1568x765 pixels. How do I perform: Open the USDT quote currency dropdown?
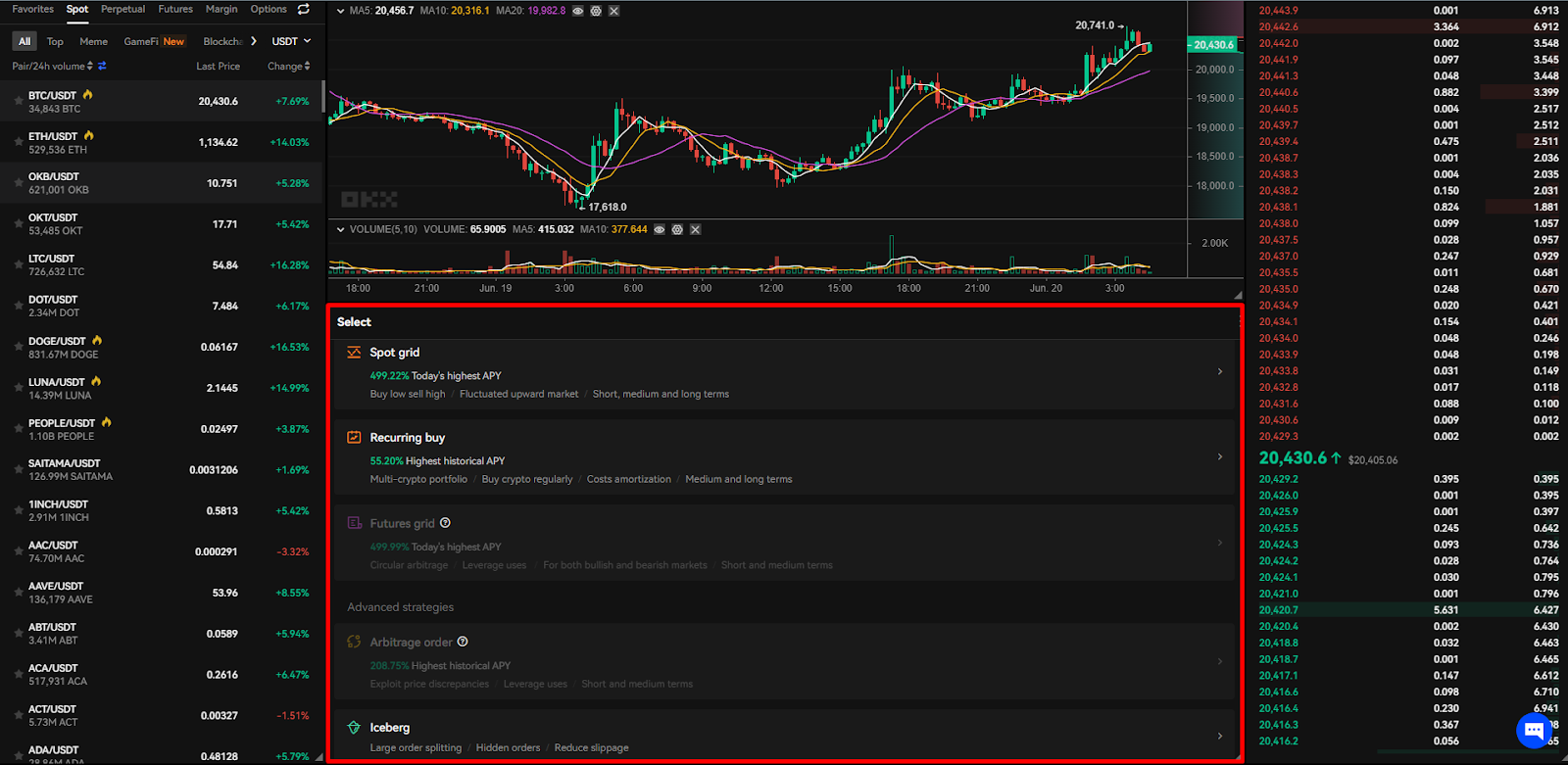coord(291,41)
